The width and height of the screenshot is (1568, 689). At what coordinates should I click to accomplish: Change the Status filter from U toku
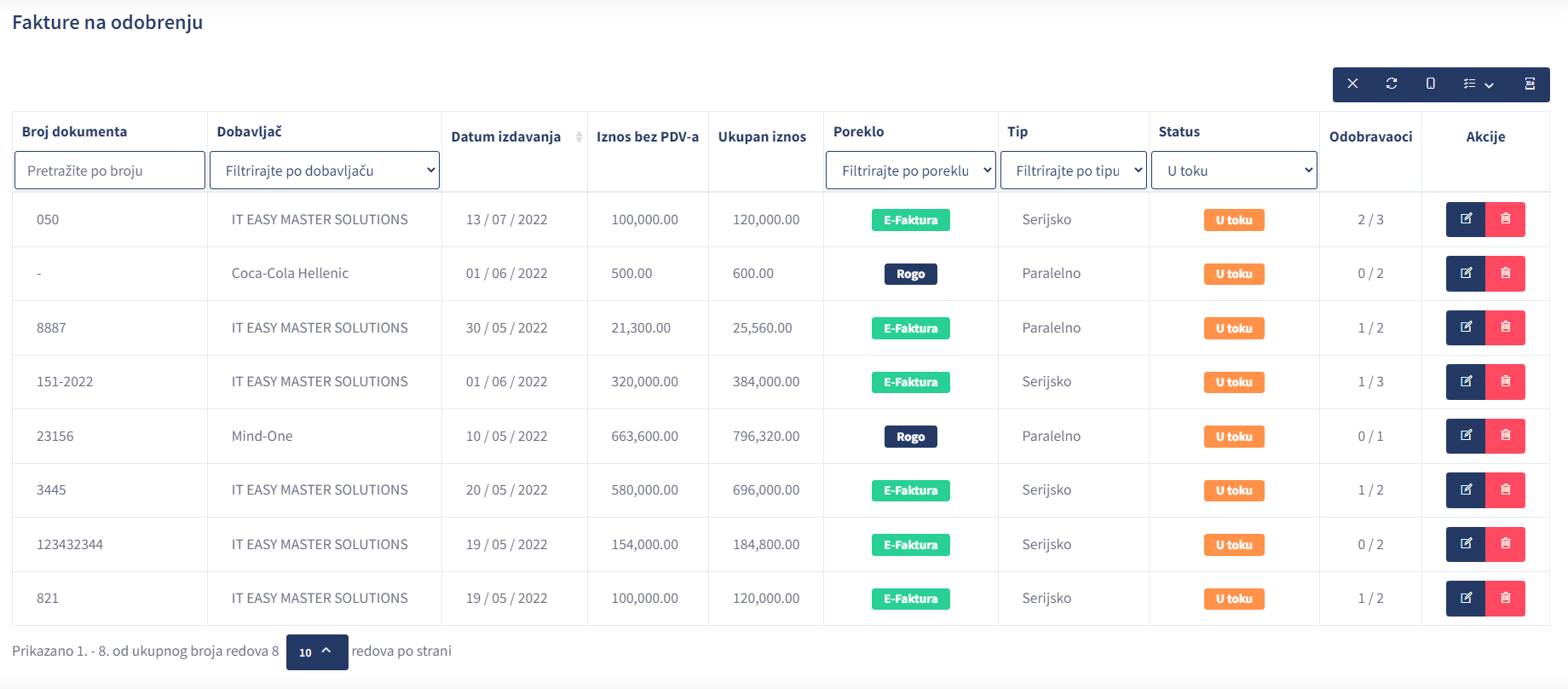point(1233,171)
